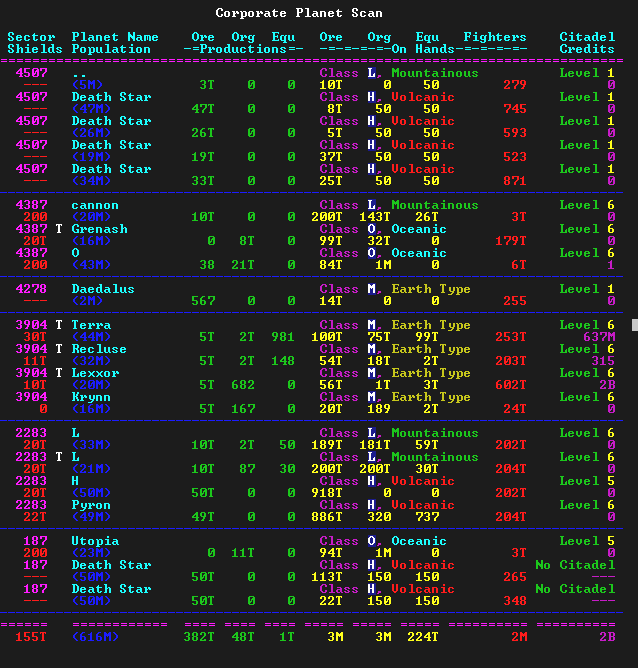Click the 155T total shields value

(x=31, y=637)
